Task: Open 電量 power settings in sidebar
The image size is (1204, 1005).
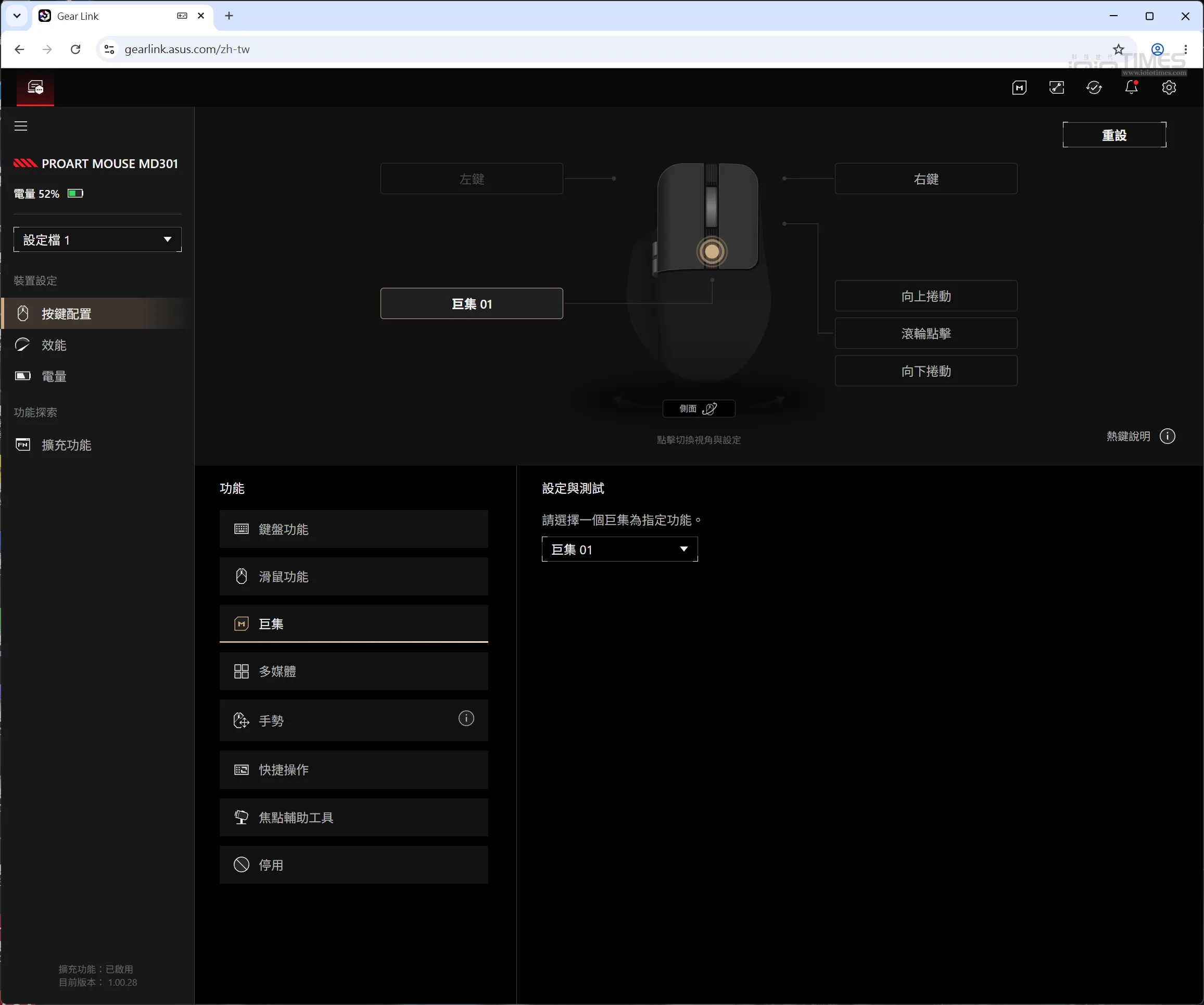Action: coord(97,377)
